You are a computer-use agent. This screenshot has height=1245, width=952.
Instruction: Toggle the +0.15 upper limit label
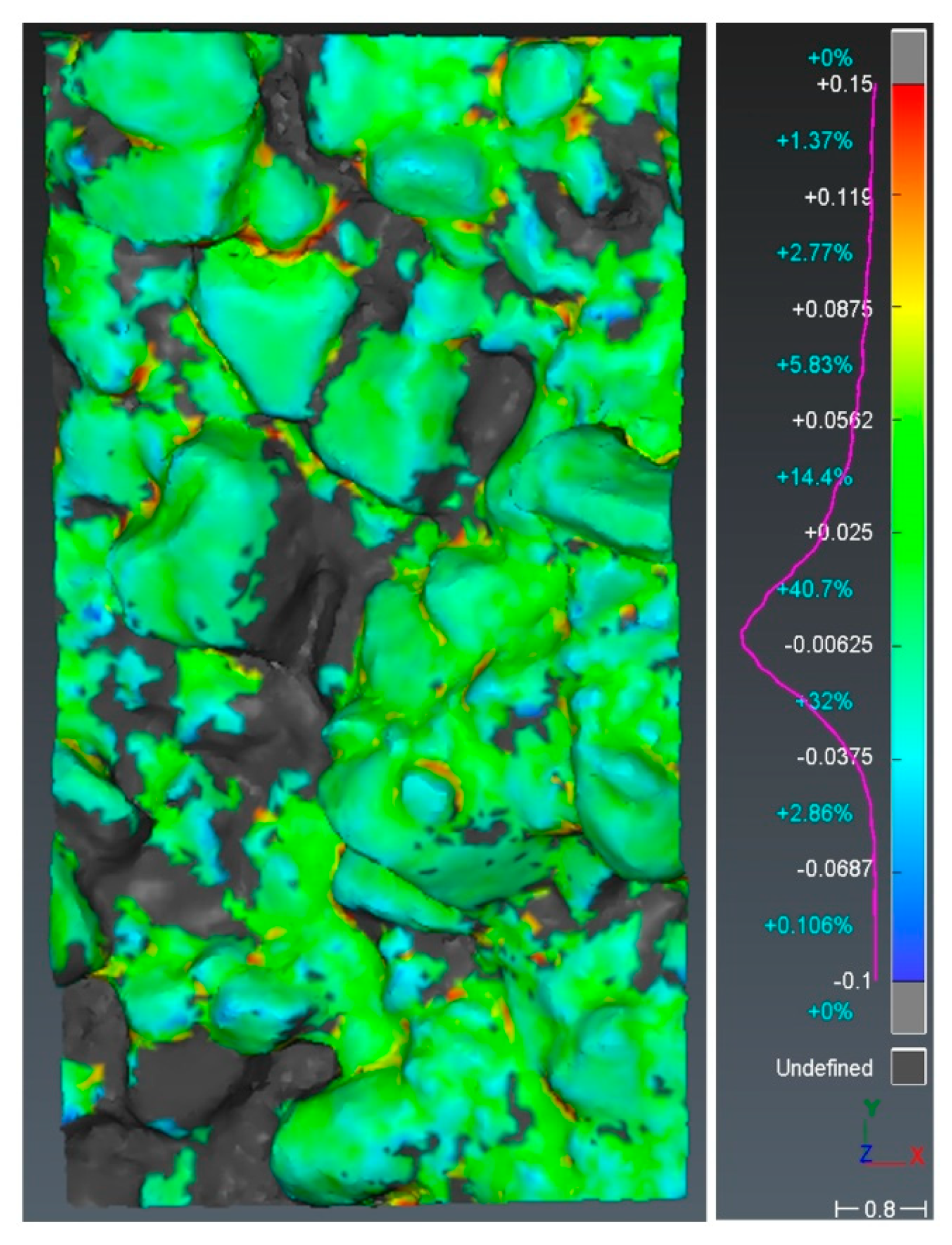(x=845, y=85)
